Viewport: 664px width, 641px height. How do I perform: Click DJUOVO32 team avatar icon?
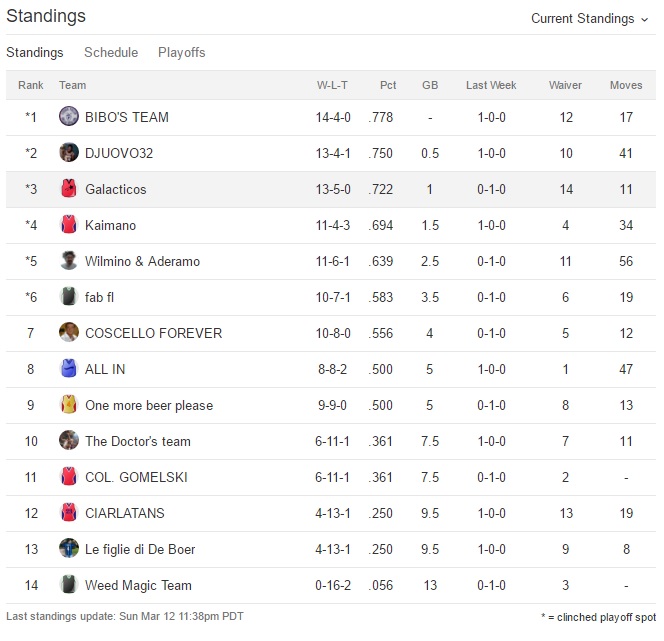click(x=68, y=153)
